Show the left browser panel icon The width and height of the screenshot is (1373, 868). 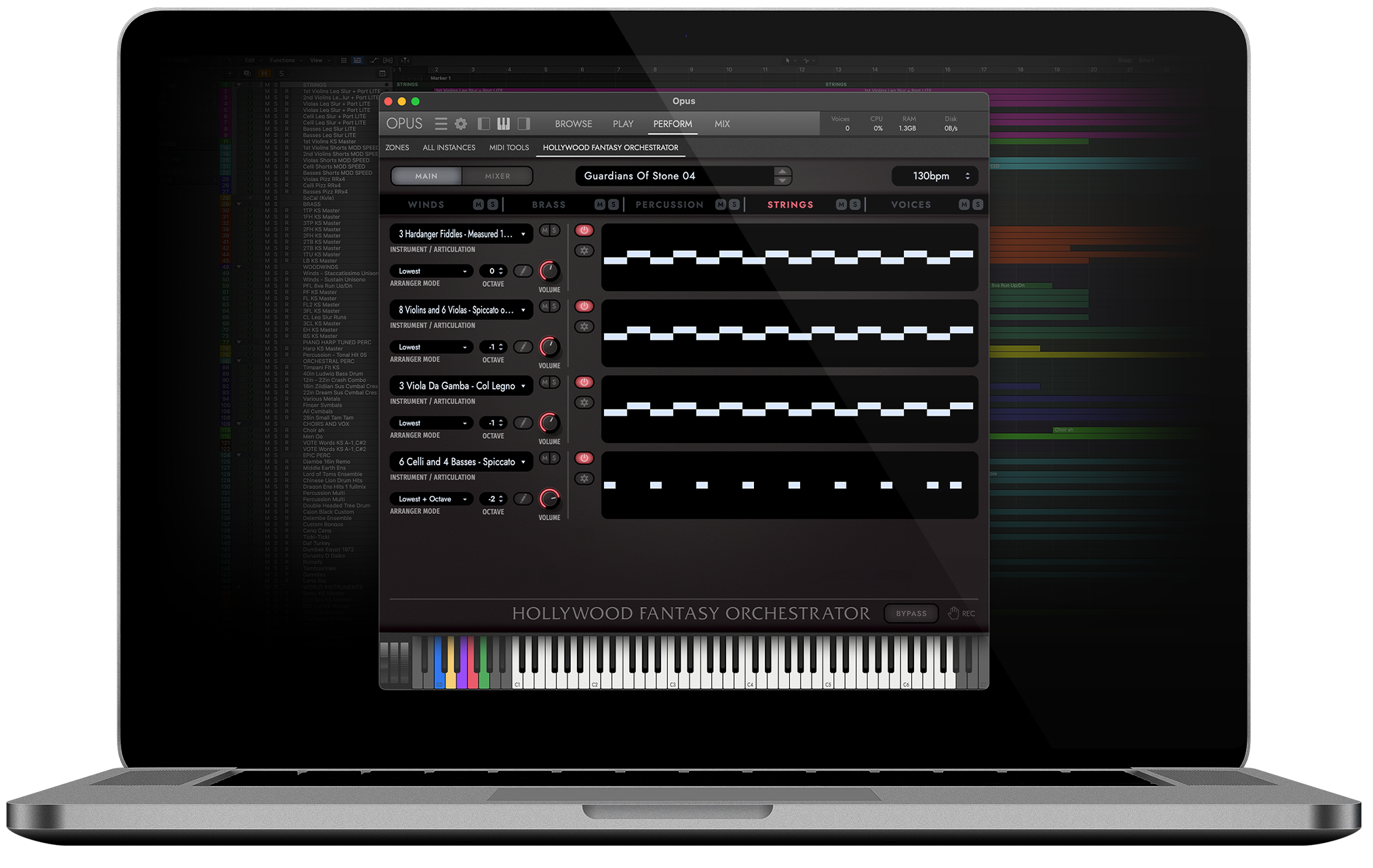point(483,123)
